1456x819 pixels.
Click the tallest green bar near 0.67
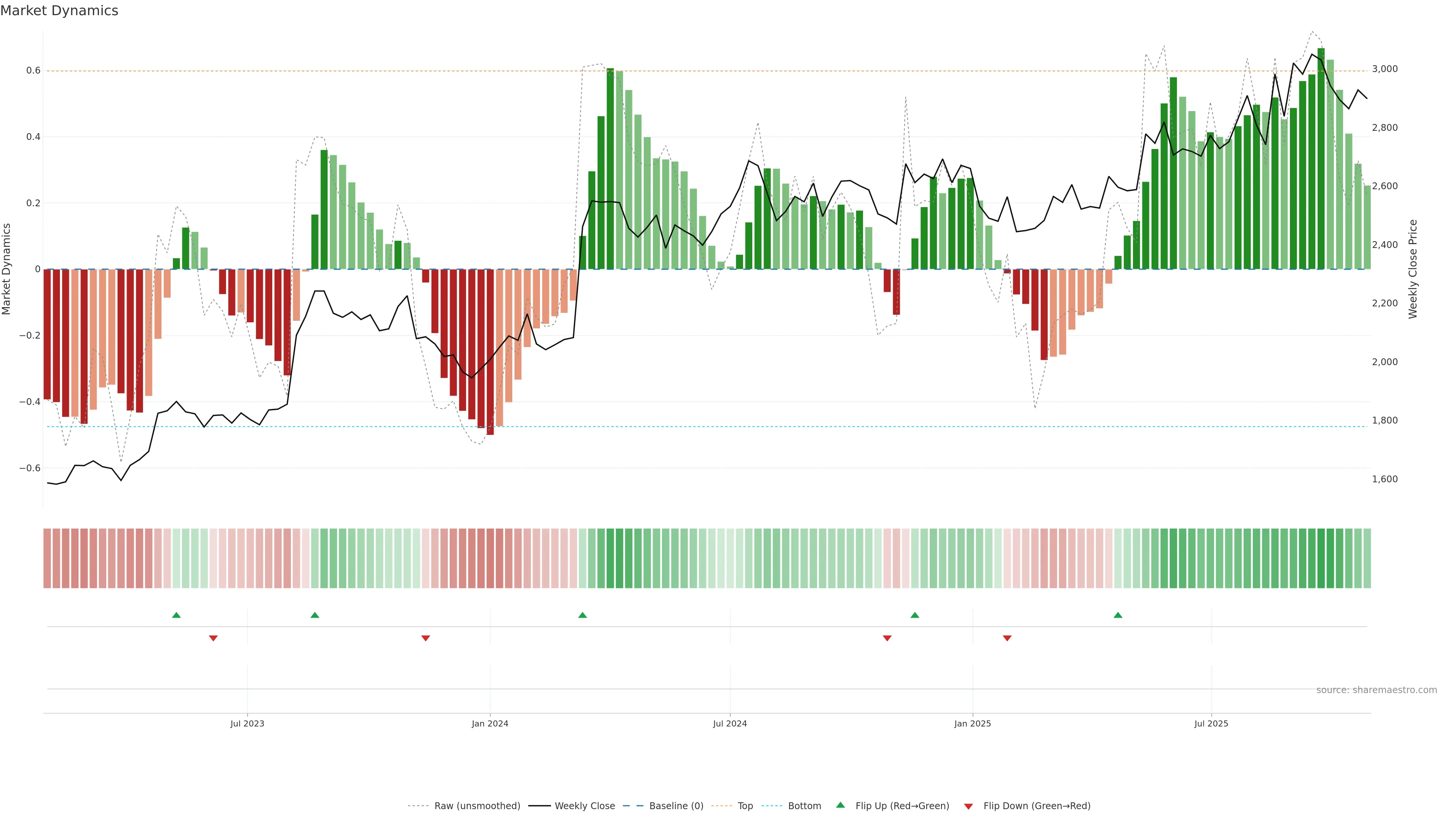[1321, 158]
